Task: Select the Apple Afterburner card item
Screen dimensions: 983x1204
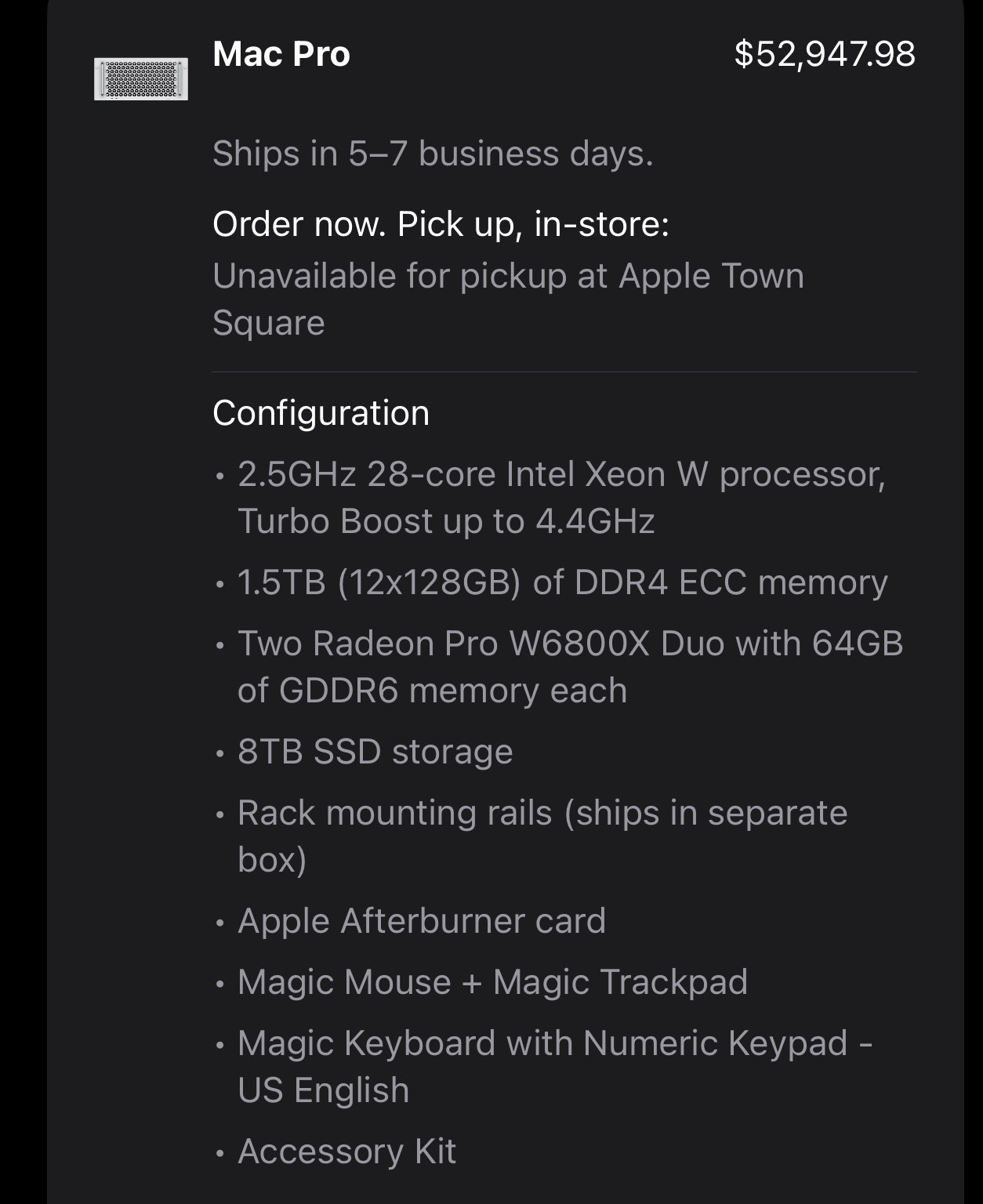Action: point(421,921)
